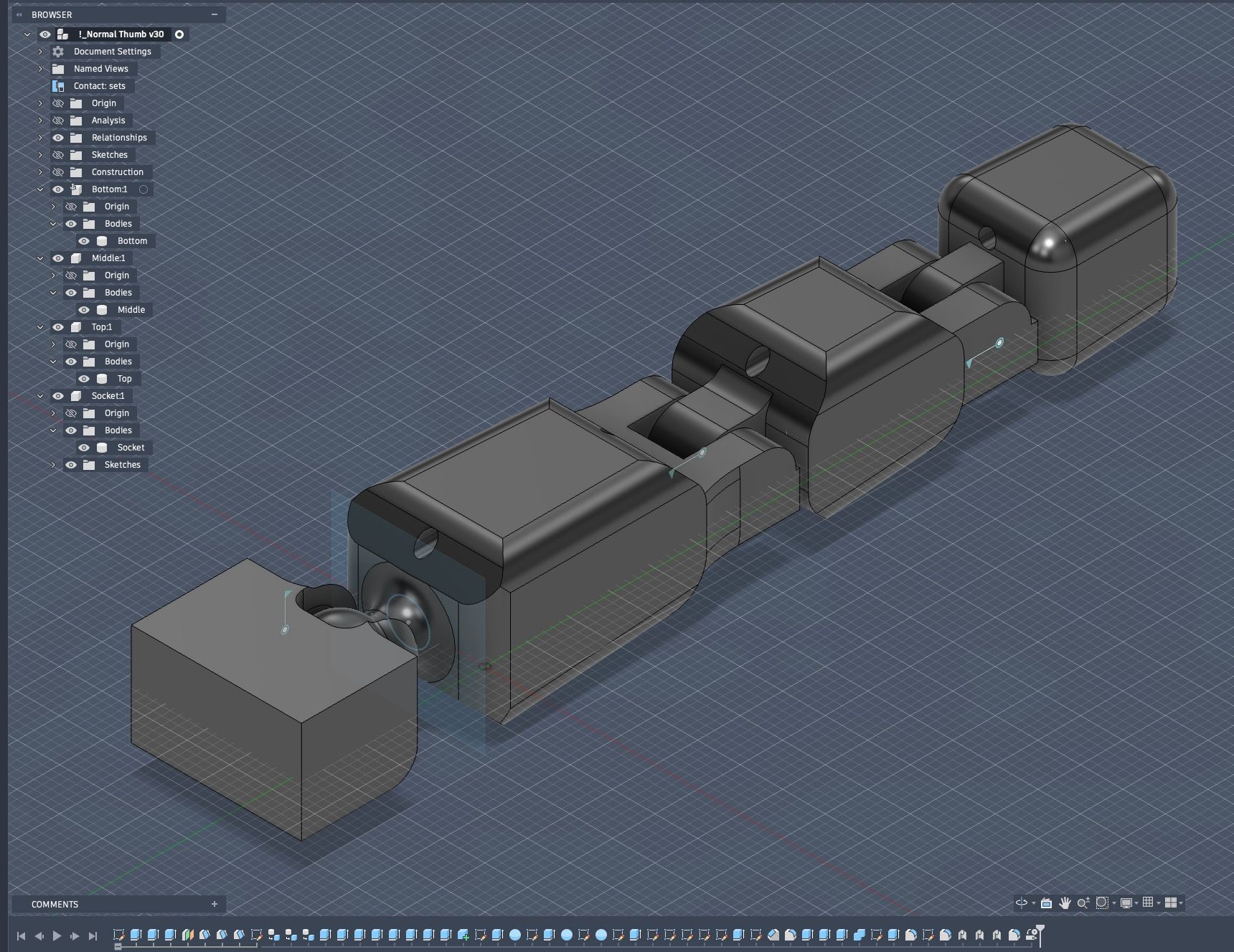Click the Socket body cylinder icon
Image resolution: width=1234 pixels, height=952 pixels.
(x=102, y=448)
